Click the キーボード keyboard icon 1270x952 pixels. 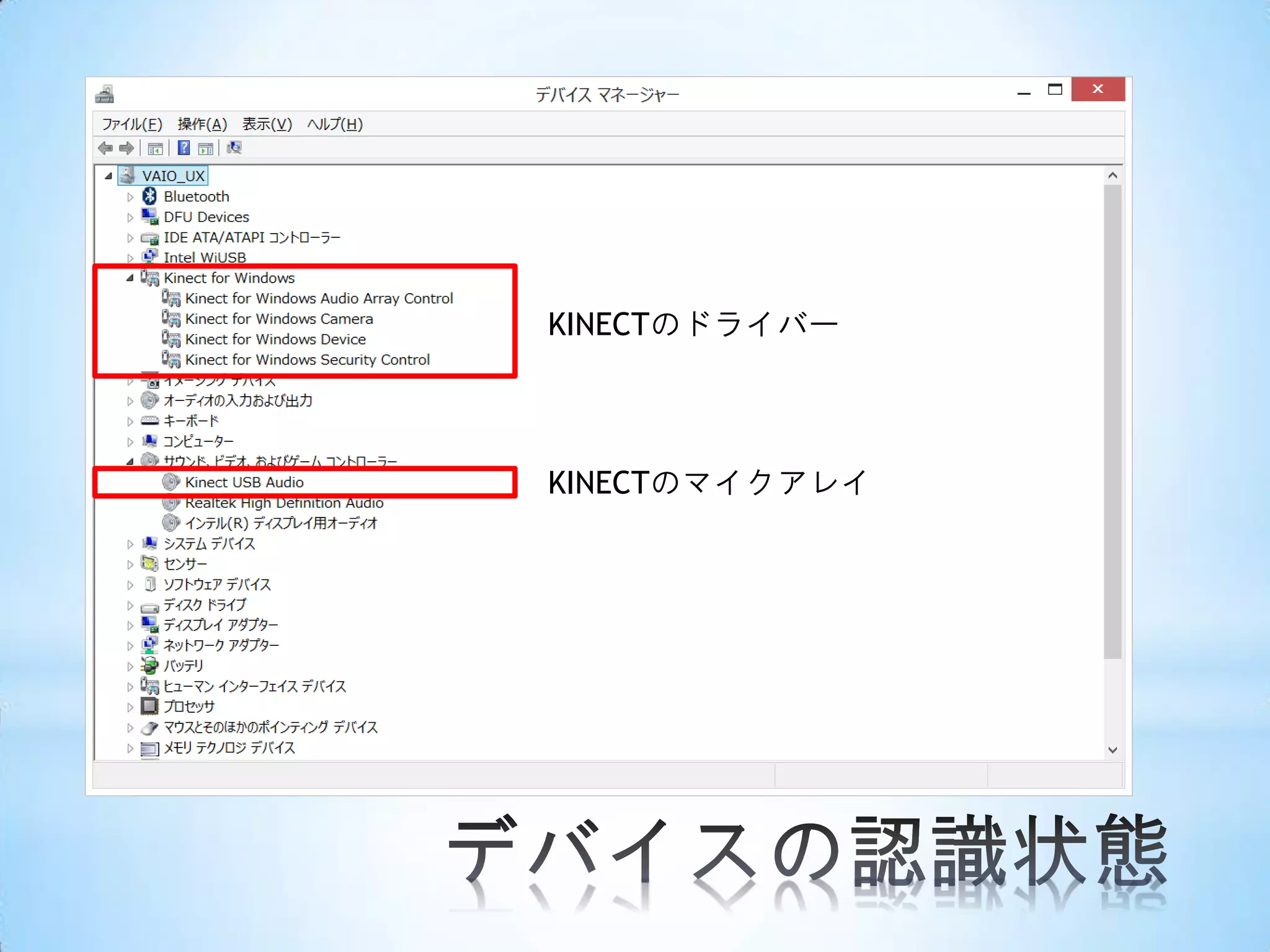[149, 421]
